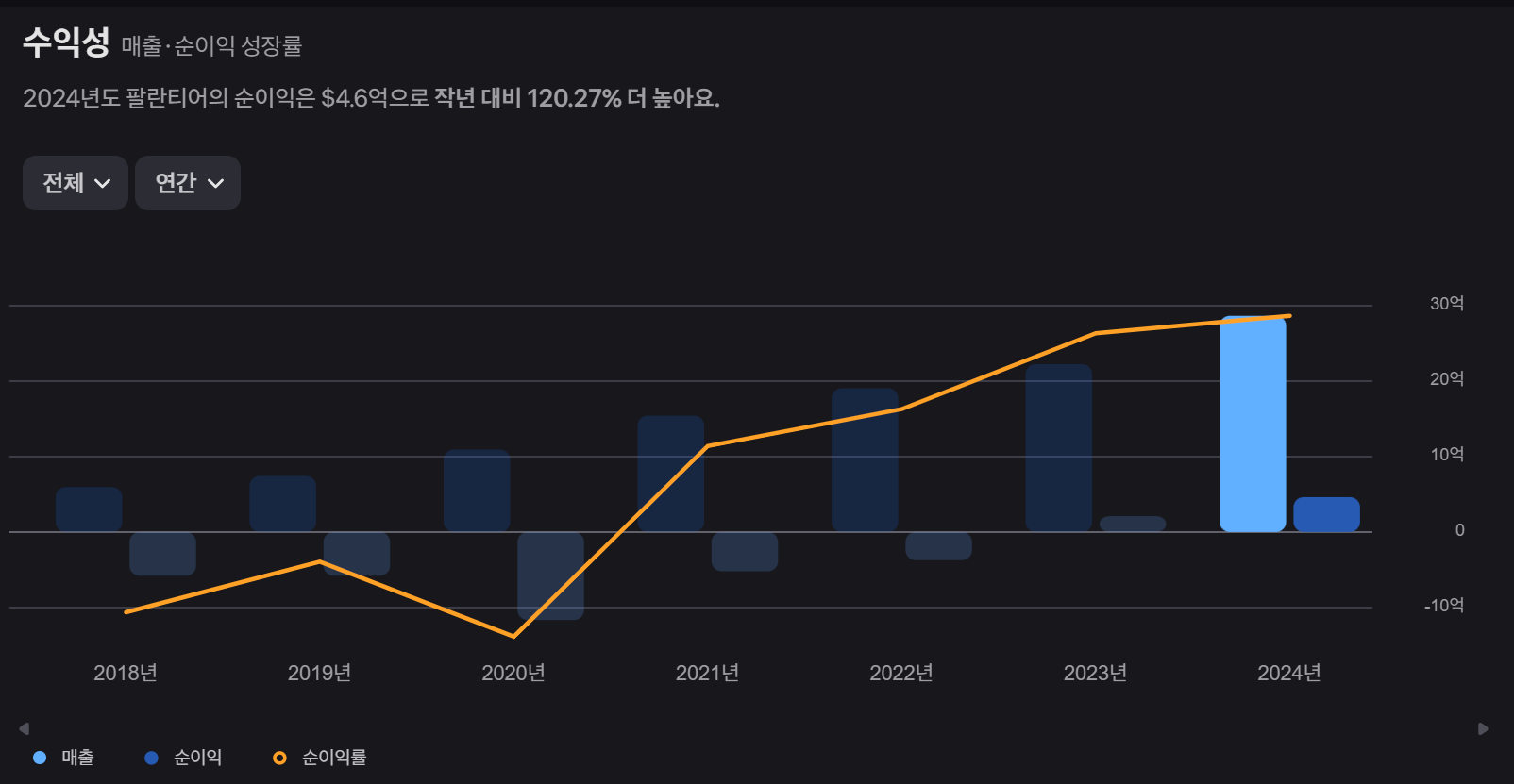The height and width of the screenshot is (784, 1514).
Task: Select the 2021 negative net income bar
Action: (x=745, y=551)
